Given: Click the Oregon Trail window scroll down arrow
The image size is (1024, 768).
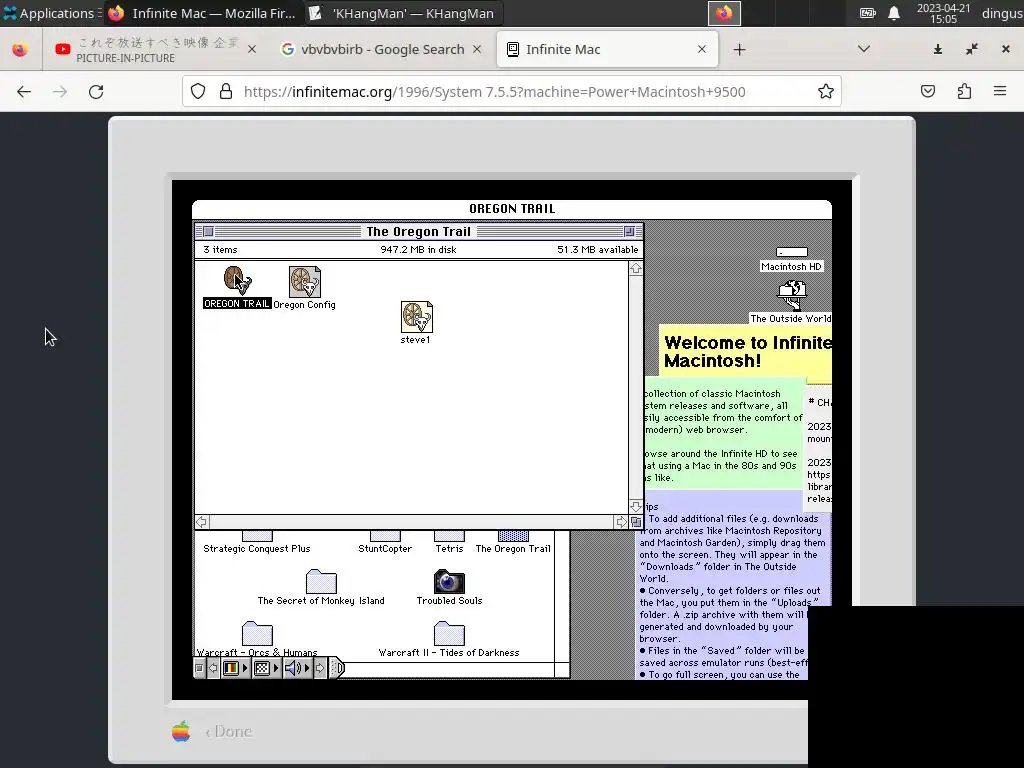Looking at the screenshot, I should click(x=636, y=507).
